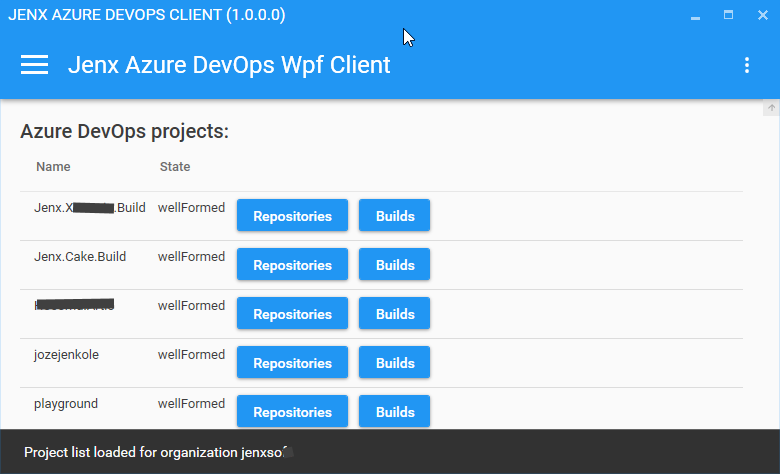
Task: Show Builds for jozejenkole project
Action: coord(394,363)
